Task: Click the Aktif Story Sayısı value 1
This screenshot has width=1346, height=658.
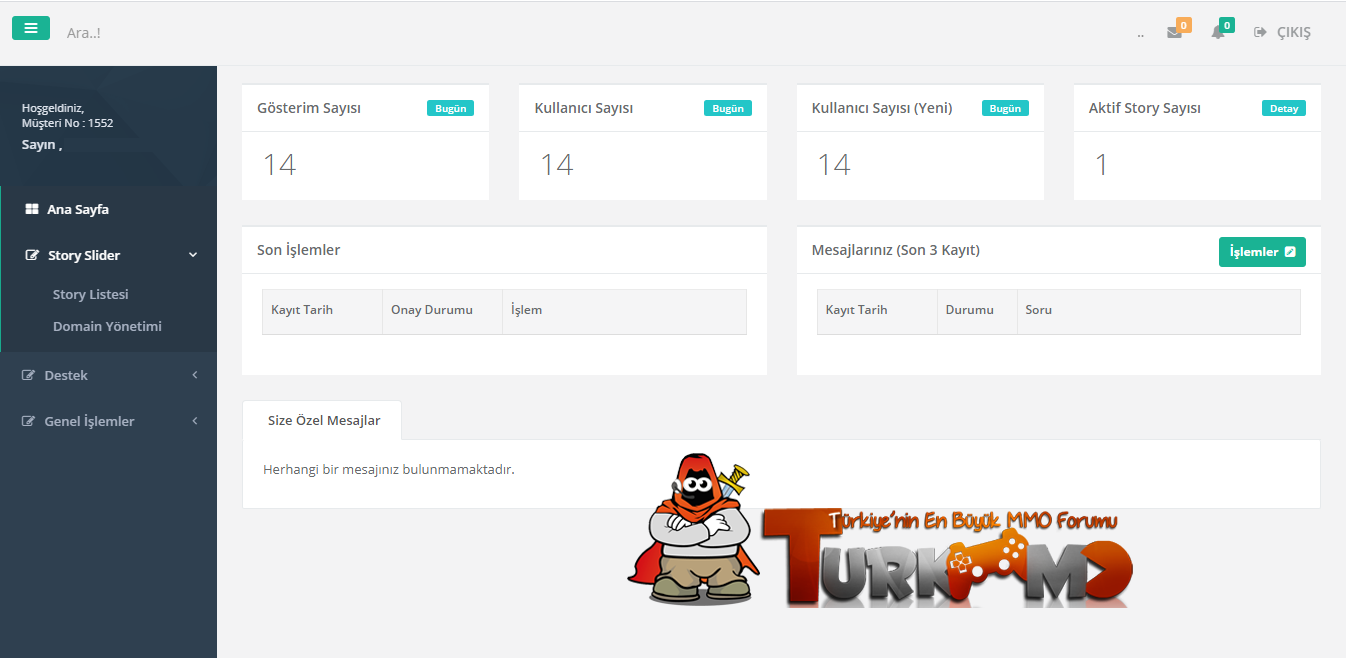Action: click(x=1102, y=165)
